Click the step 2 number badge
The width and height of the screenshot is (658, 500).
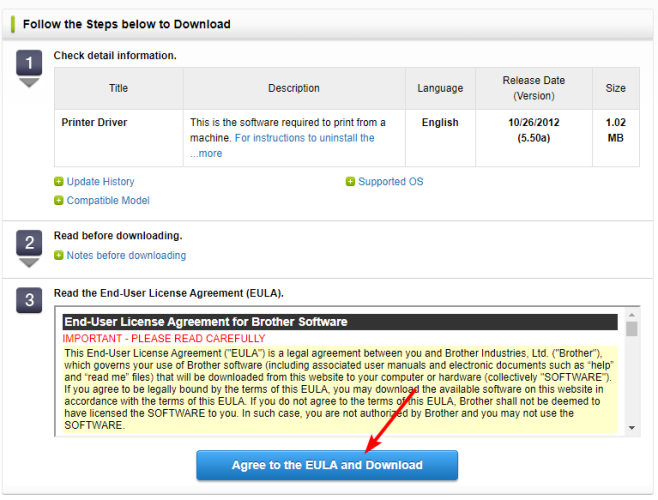(x=29, y=243)
